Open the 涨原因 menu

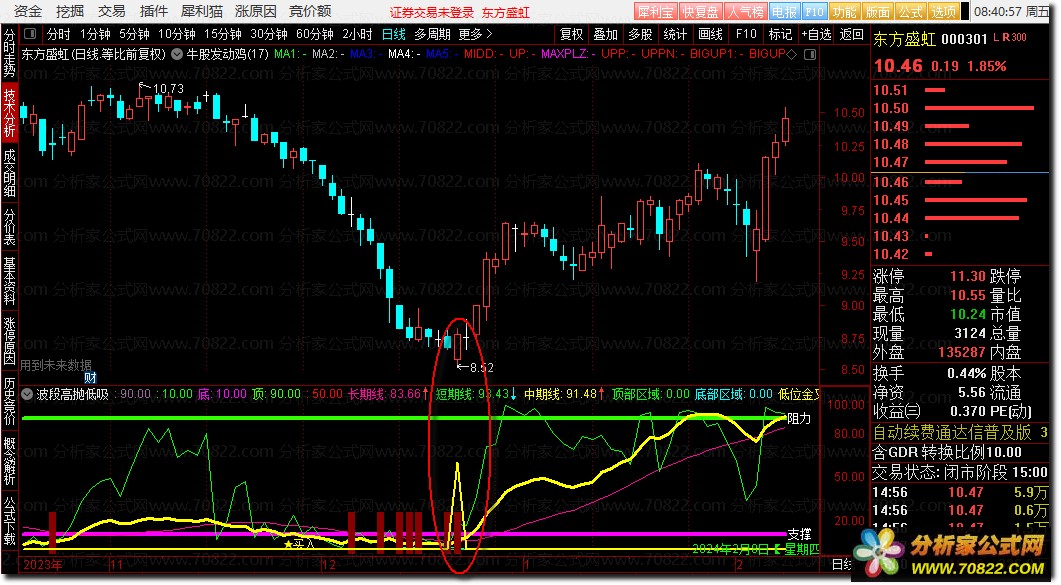256,11
